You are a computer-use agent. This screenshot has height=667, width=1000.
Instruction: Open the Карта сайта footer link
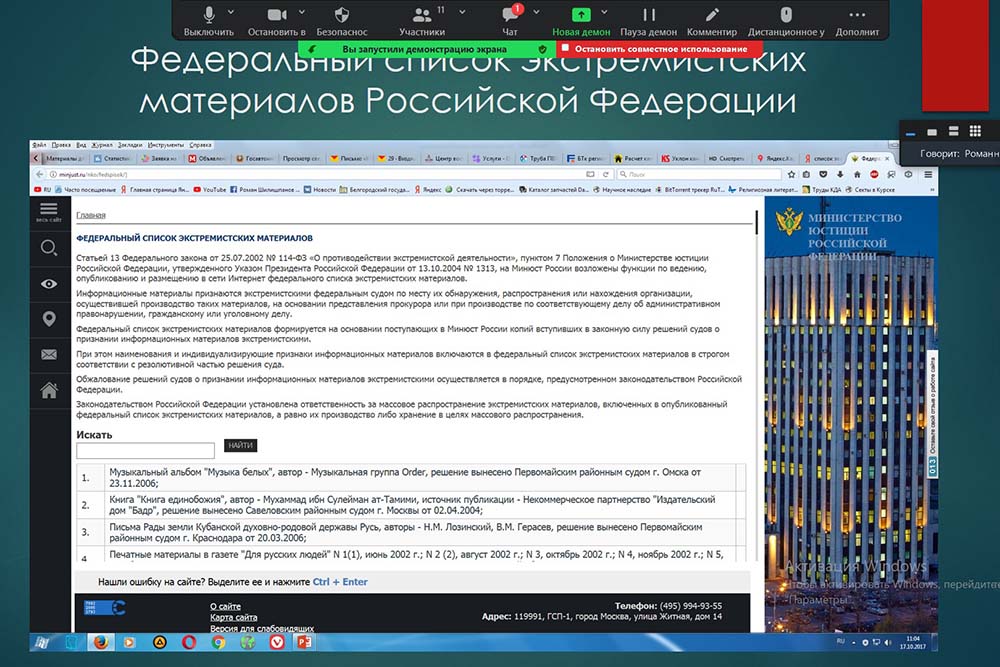233,617
